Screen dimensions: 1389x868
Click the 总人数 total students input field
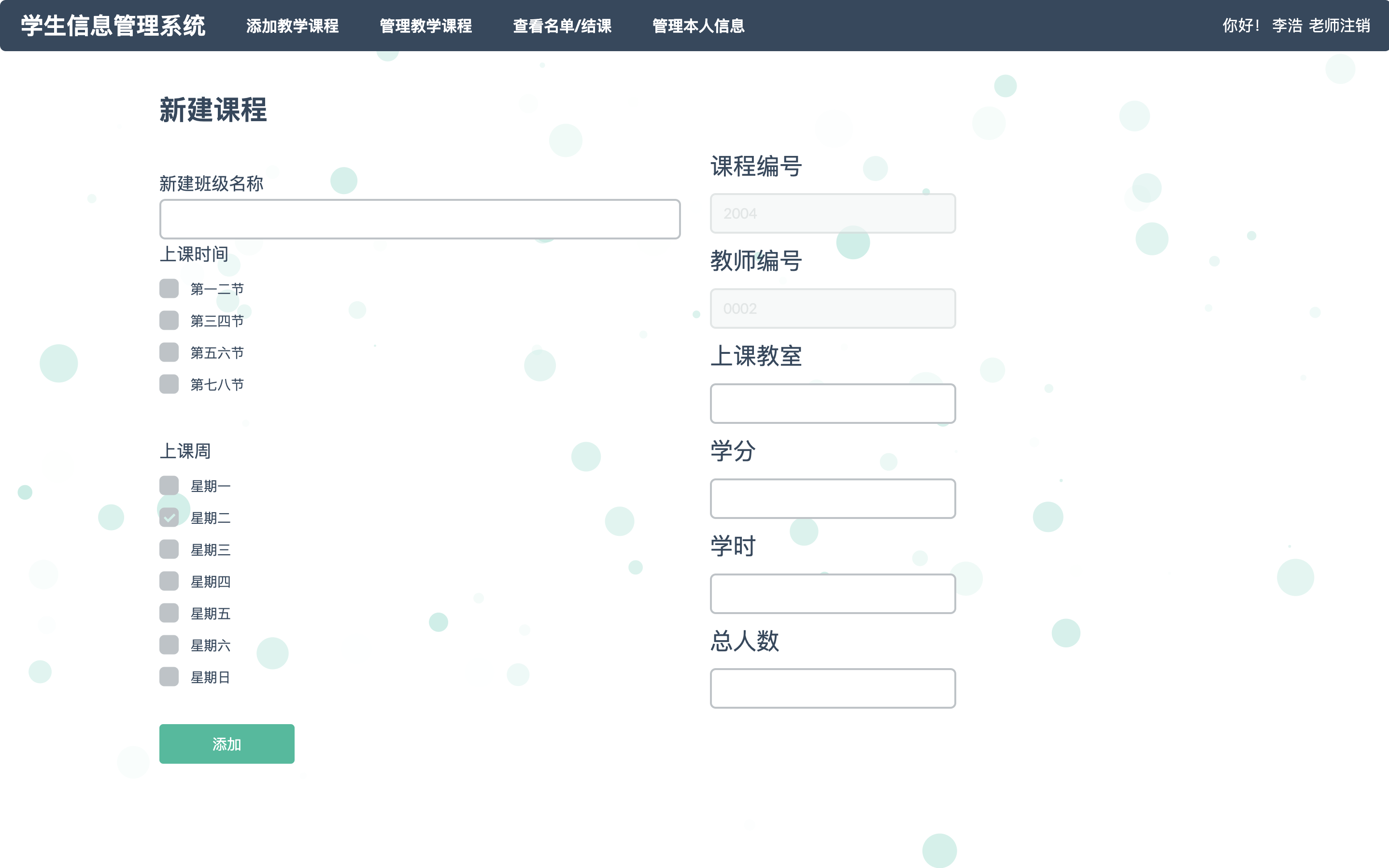[833, 688]
